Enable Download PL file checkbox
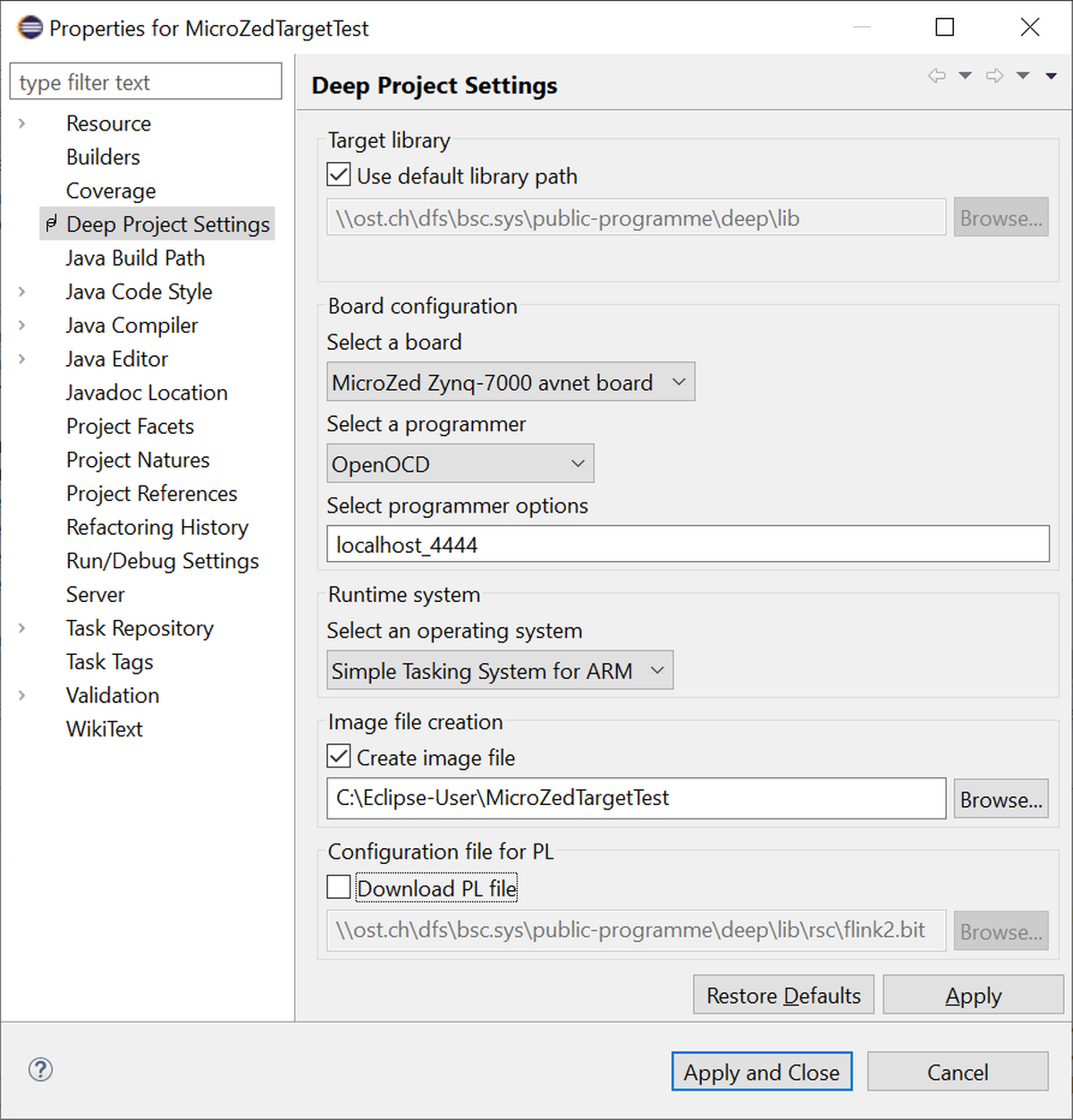 [x=339, y=887]
